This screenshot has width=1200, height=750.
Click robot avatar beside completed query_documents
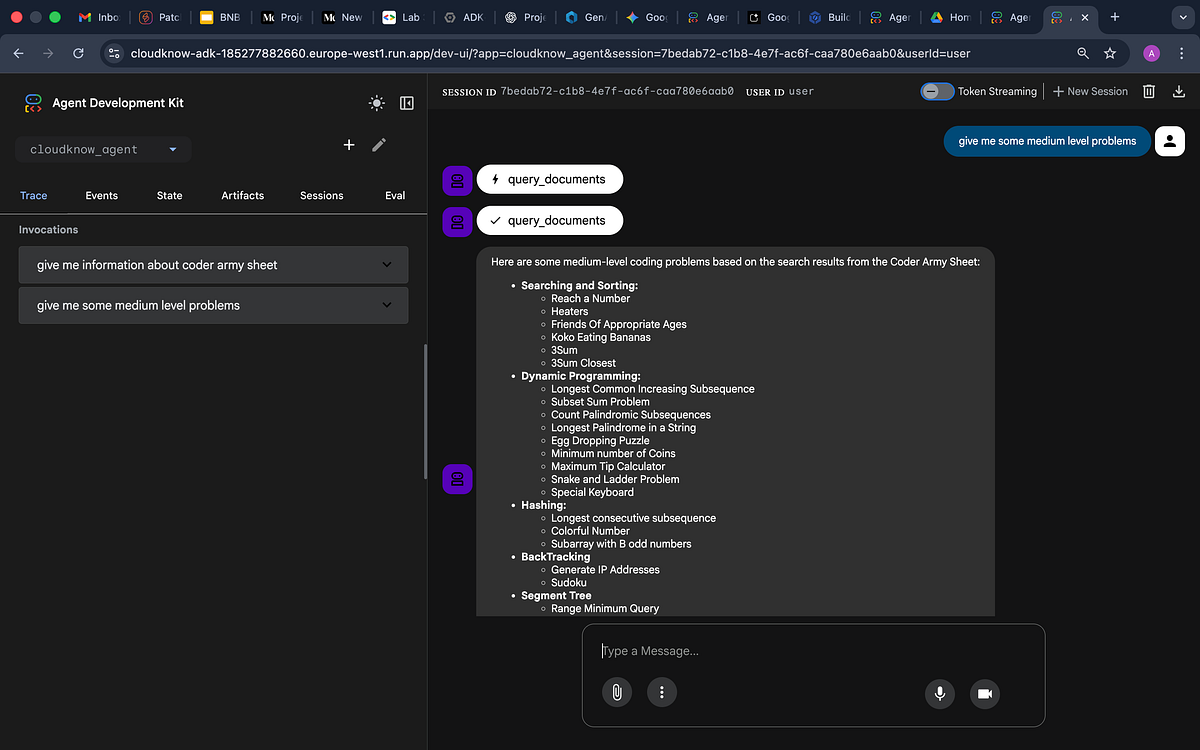(x=457, y=221)
